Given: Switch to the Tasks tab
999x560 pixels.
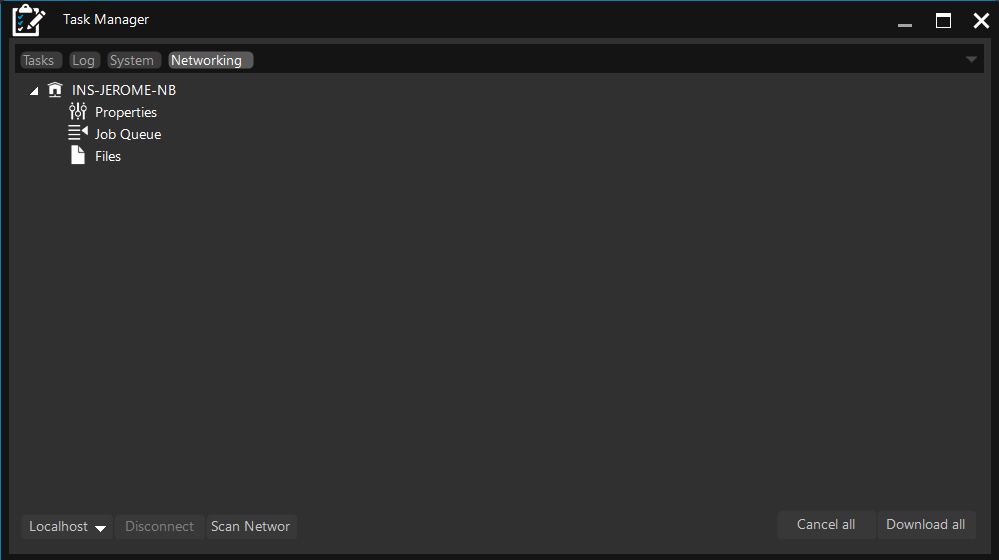Looking at the screenshot, I should click(38, 61).
